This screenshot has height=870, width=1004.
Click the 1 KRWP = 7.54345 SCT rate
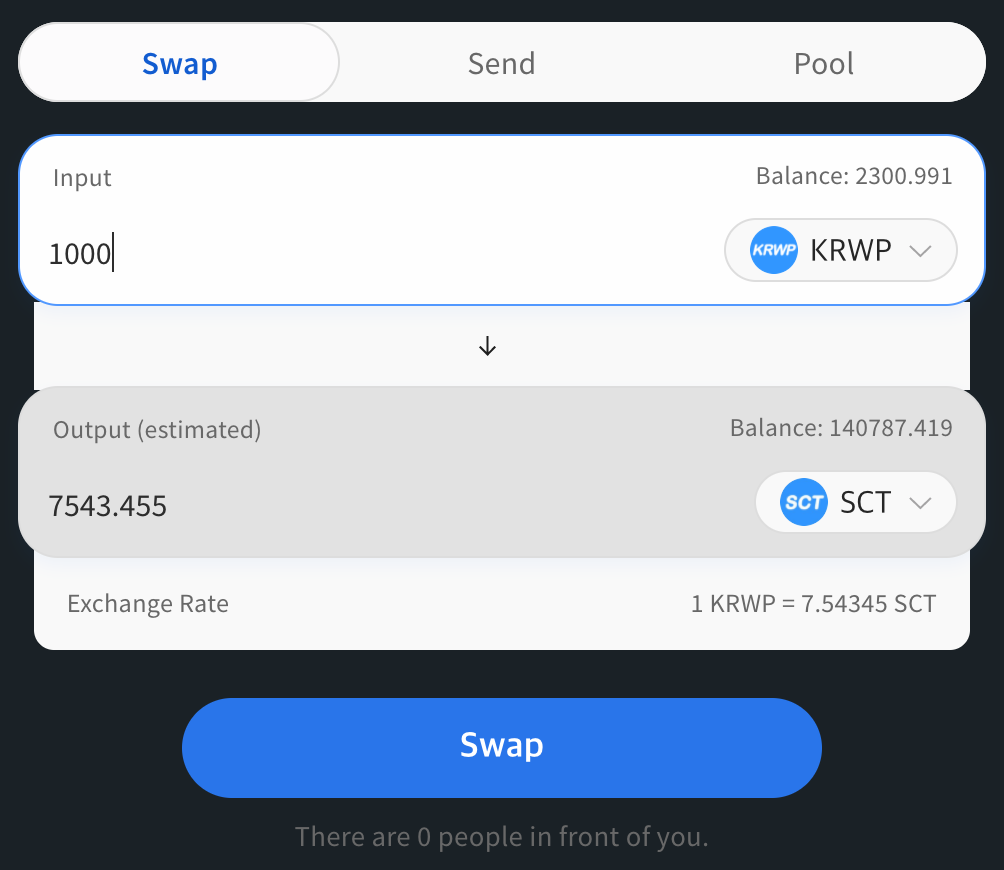pos(813,604)
